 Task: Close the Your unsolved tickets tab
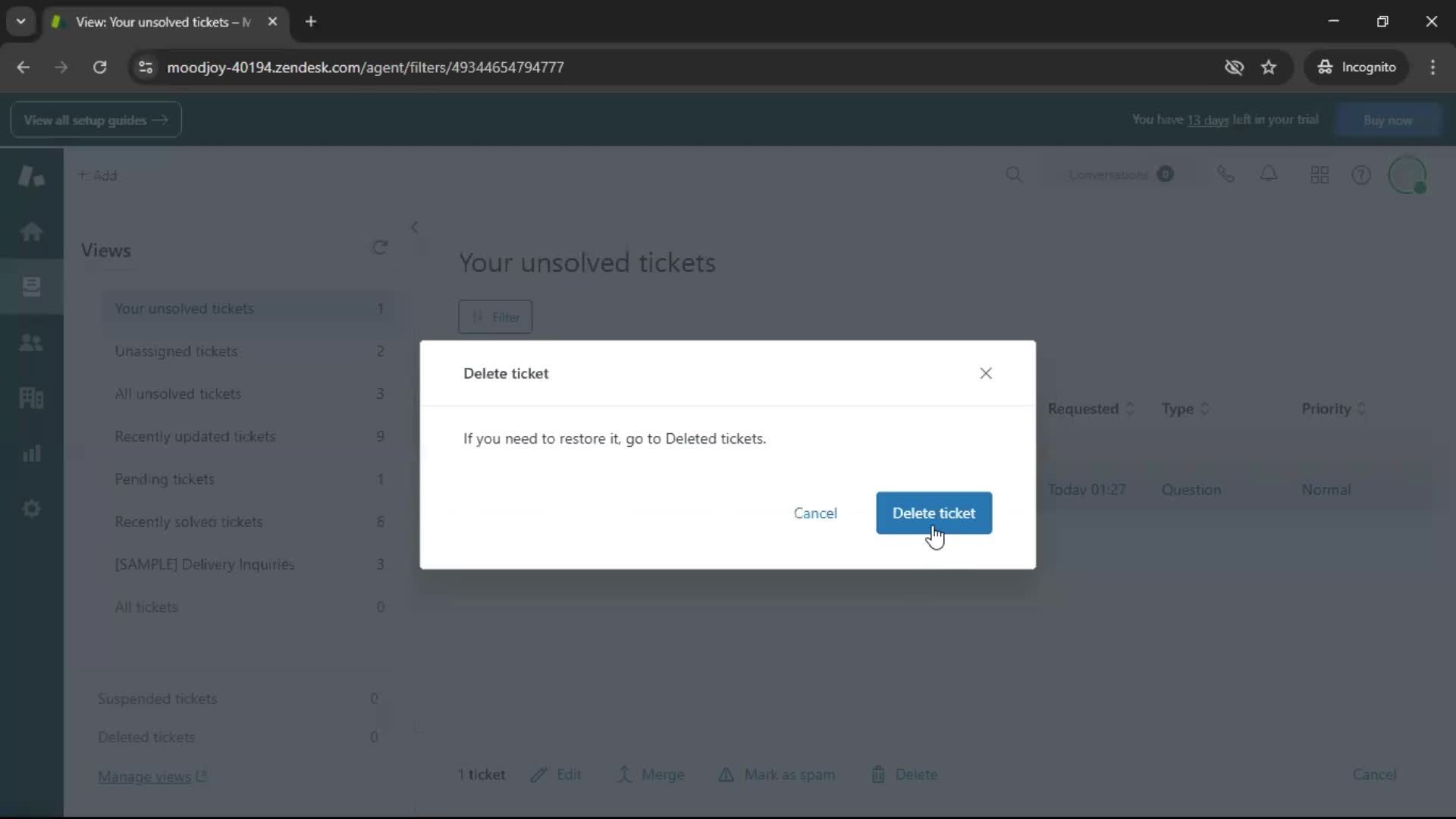pos(272,22)
